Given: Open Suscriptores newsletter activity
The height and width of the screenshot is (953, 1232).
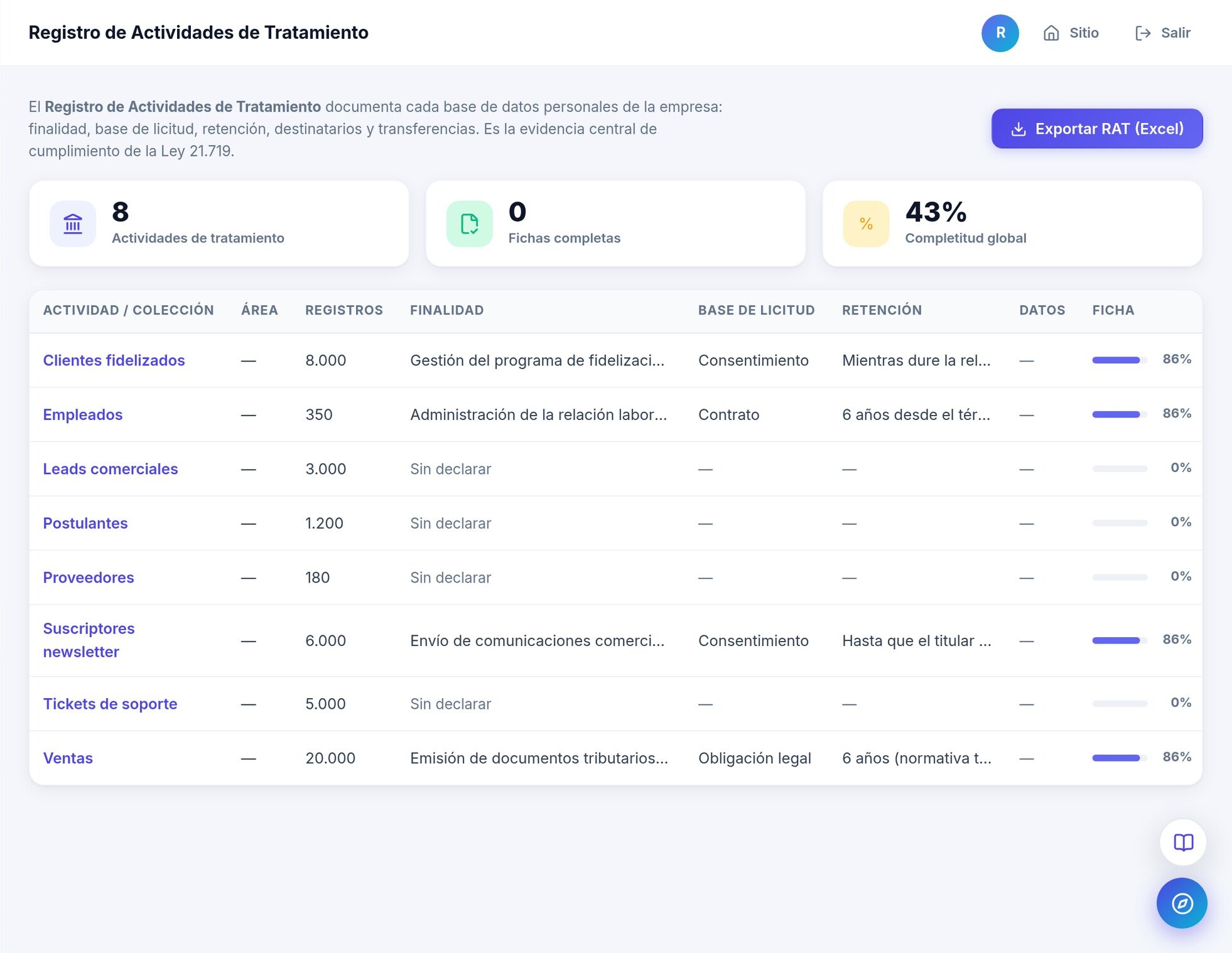Looking at the screenshot, I should point(89,640).
